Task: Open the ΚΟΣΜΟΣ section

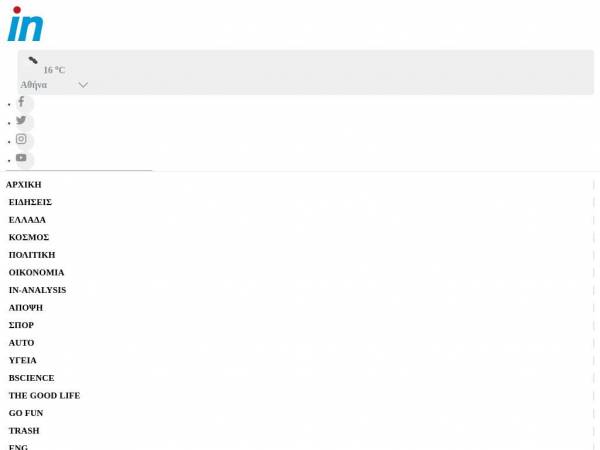Action: tap(29, 237)
